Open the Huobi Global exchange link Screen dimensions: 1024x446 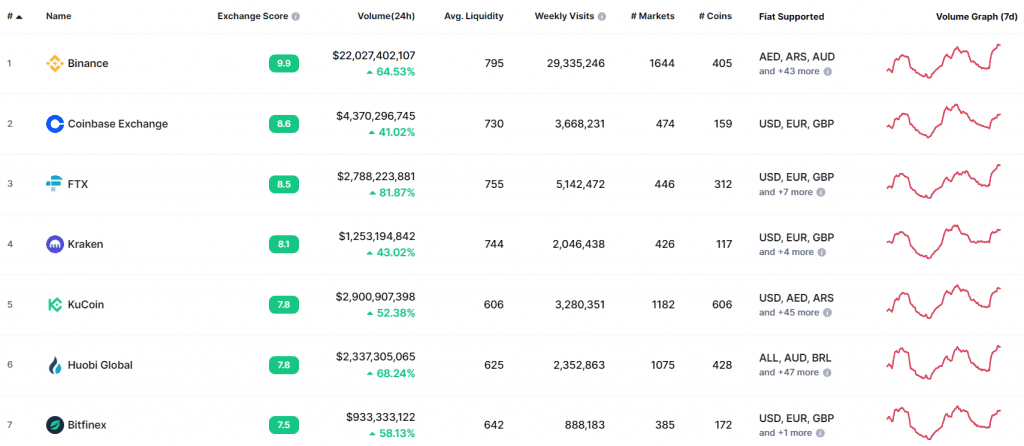click(x=100, y=365)
